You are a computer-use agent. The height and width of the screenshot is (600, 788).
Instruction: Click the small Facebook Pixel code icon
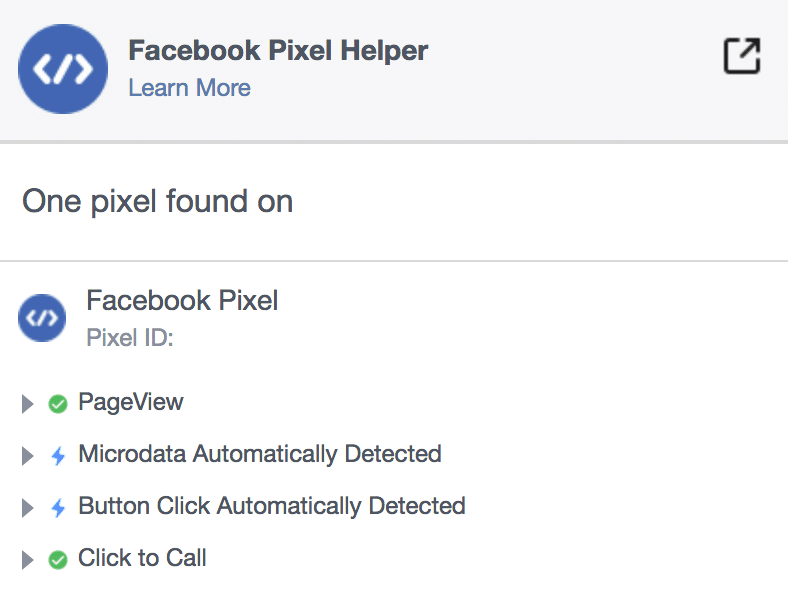pos(42,318)
